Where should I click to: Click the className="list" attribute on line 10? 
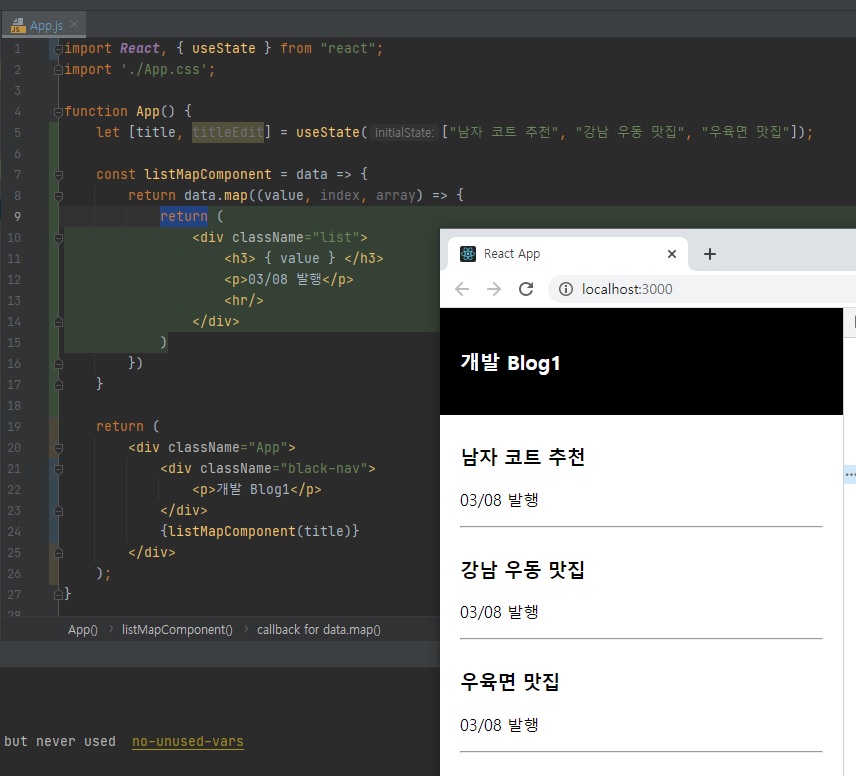pos(295,238)
